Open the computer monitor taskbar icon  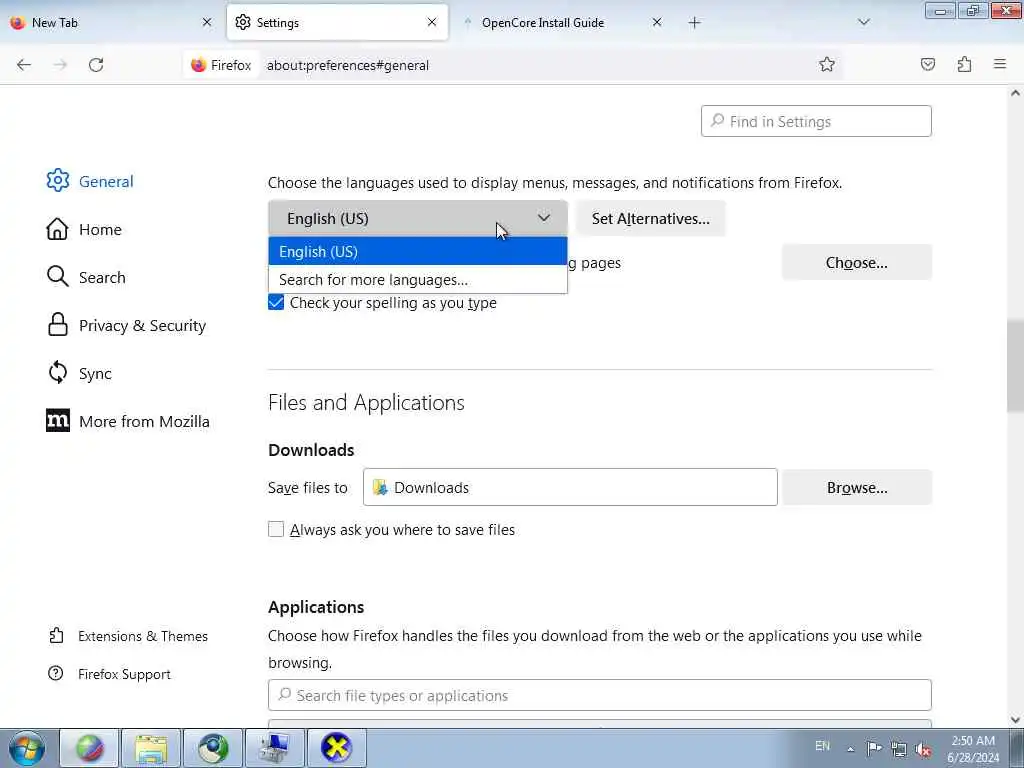click(274, 748)
